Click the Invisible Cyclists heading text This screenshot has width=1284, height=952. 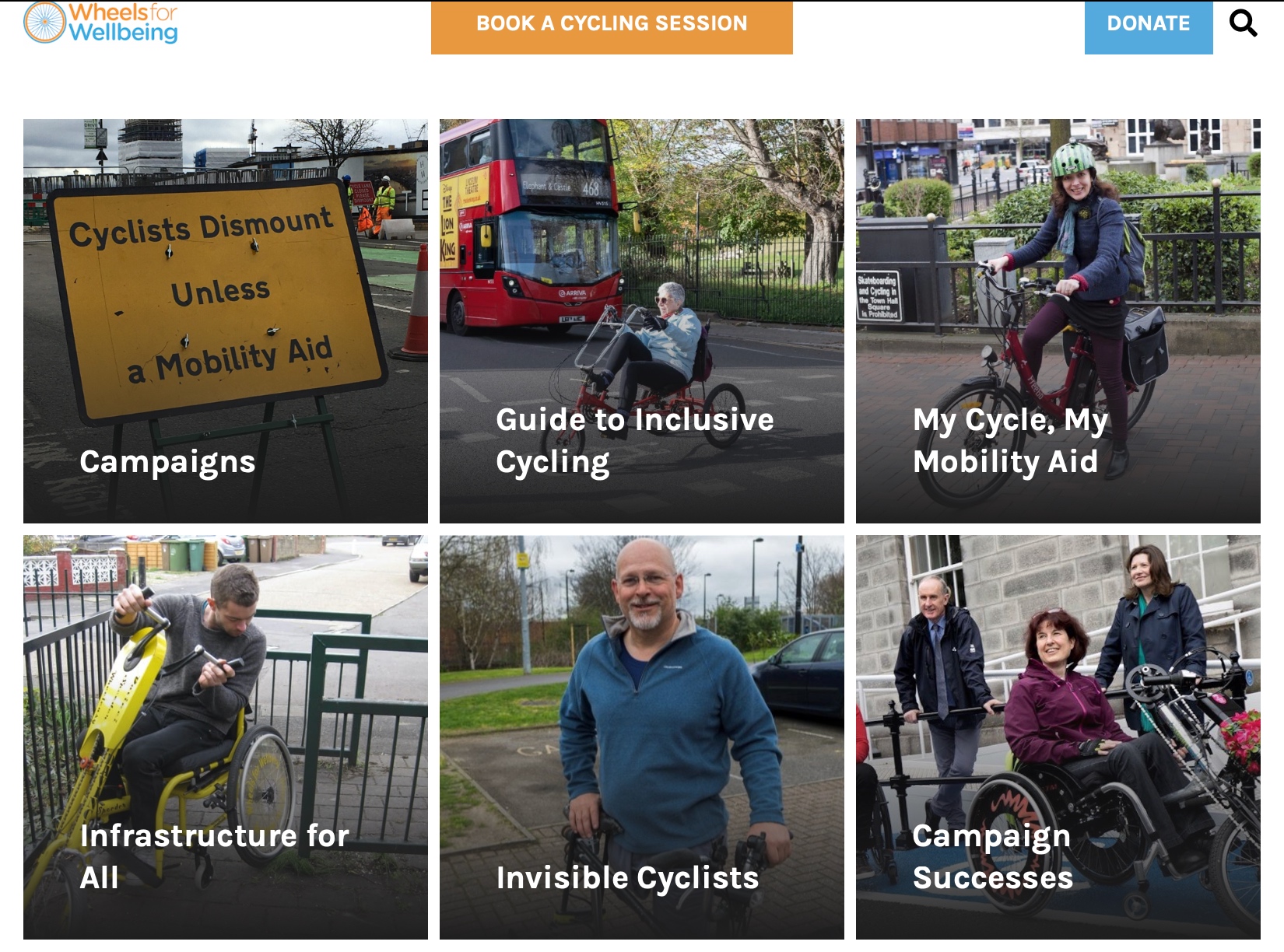coord(627,878)
